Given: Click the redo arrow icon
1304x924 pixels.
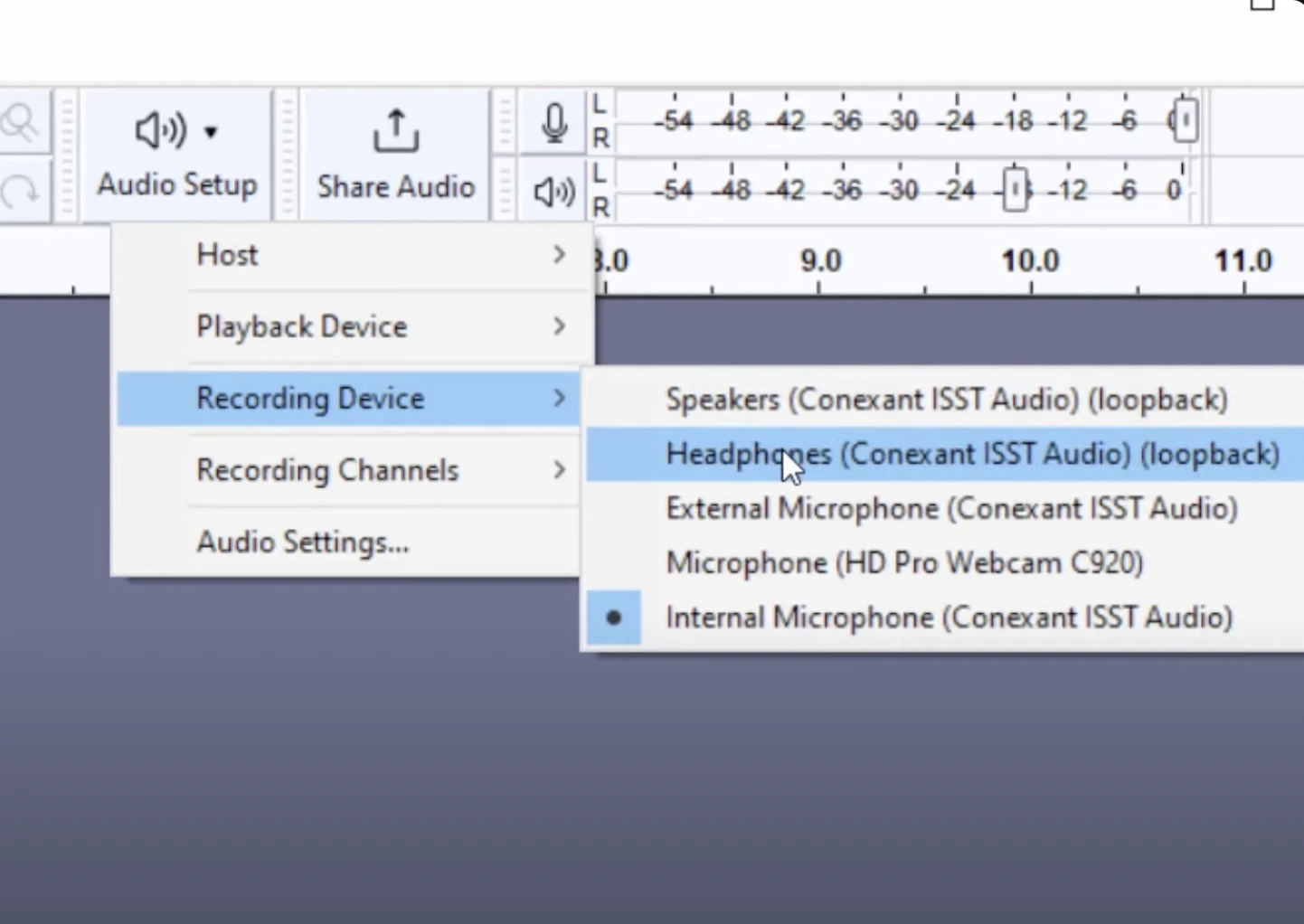Looking at the screenshot, I should point(20,191).
